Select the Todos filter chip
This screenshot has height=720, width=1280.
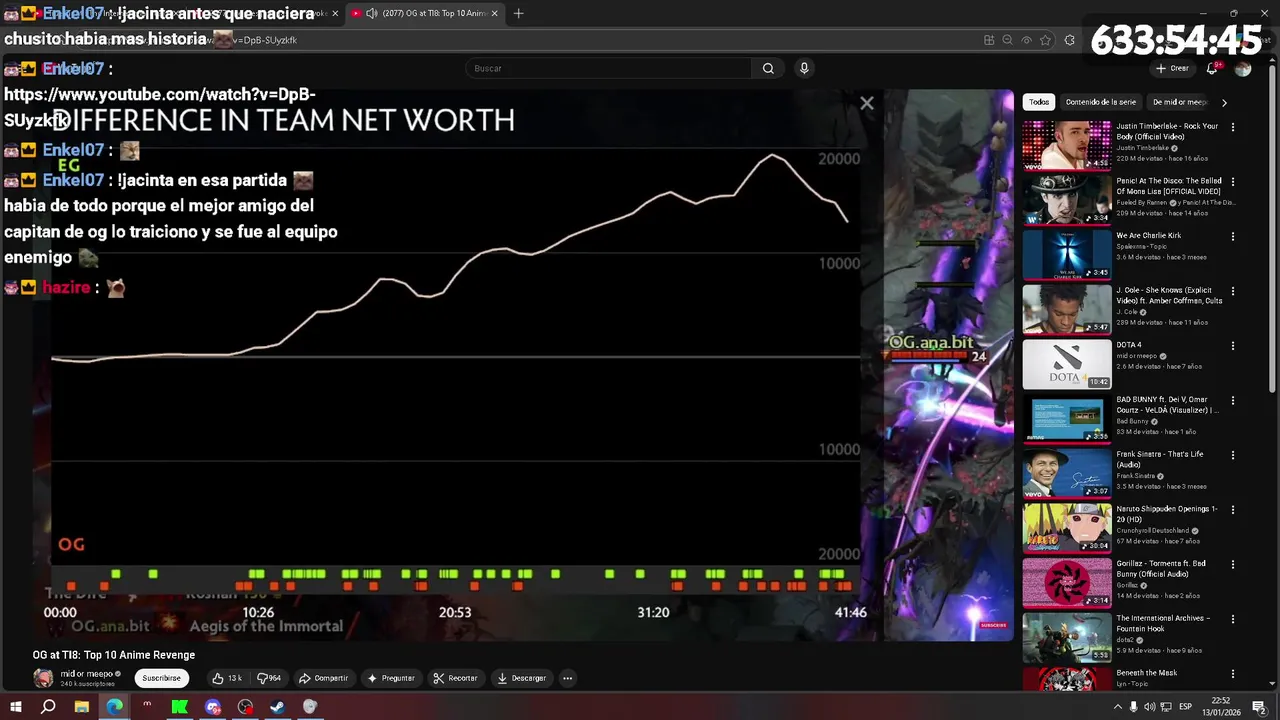[1039, 102]
